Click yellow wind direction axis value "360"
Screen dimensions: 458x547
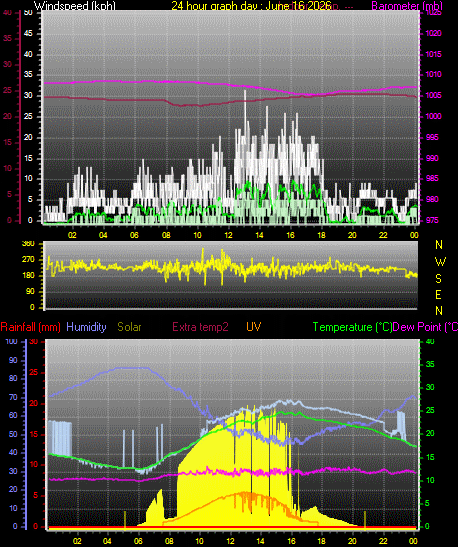28,243
